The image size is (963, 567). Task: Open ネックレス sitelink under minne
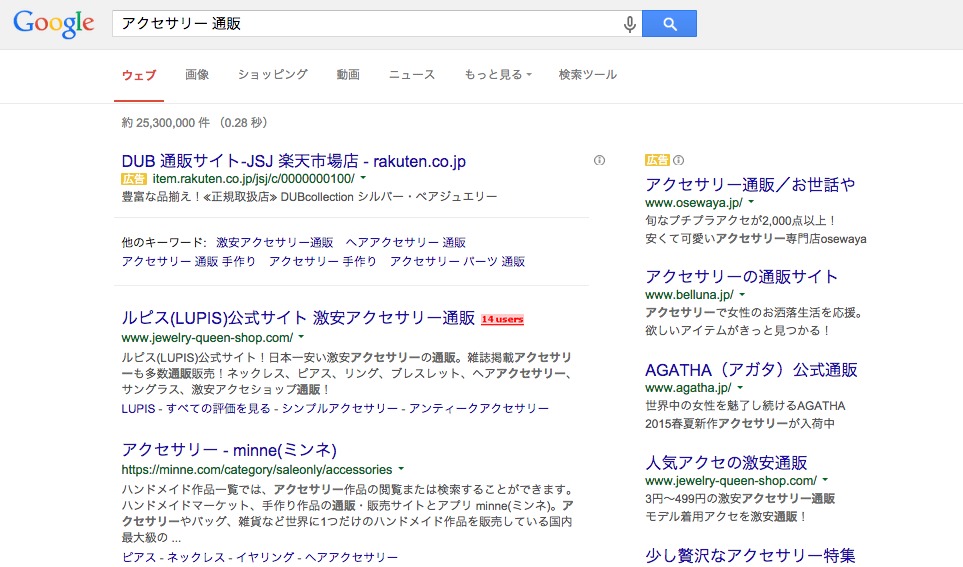pyautogui.click(x=196, y=557)
